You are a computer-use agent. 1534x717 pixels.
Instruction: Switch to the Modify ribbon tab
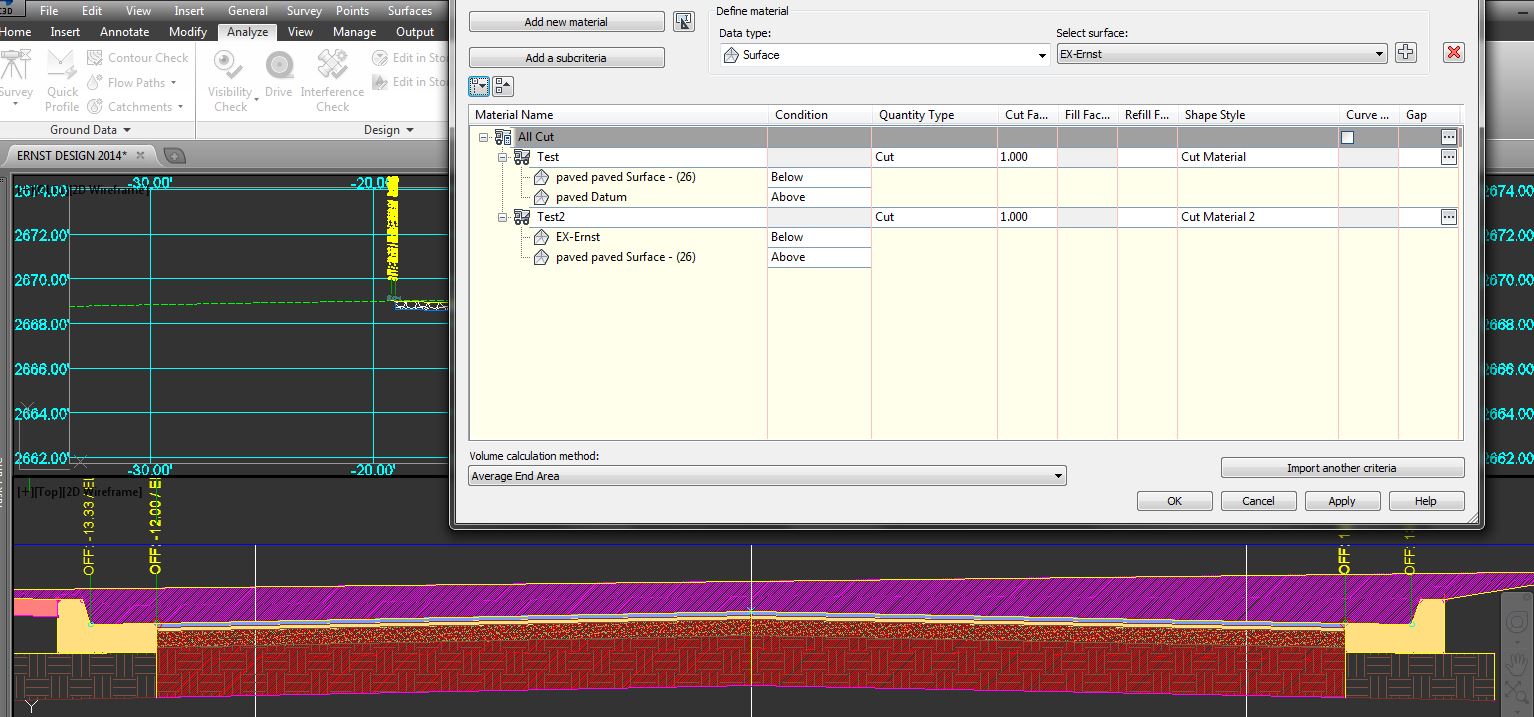click(x=188, y=32)
